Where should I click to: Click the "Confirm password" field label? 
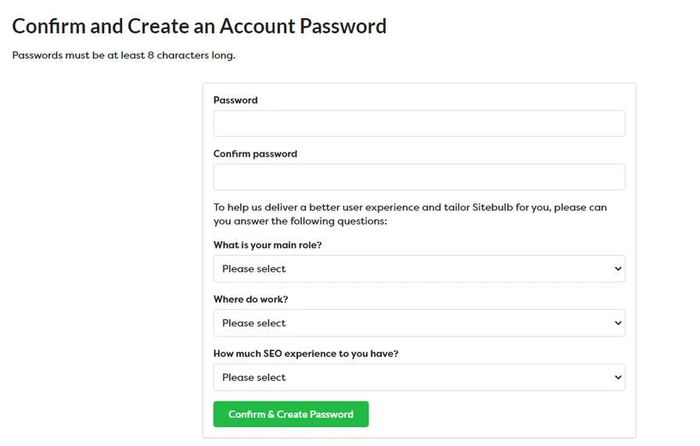point(255,154)
